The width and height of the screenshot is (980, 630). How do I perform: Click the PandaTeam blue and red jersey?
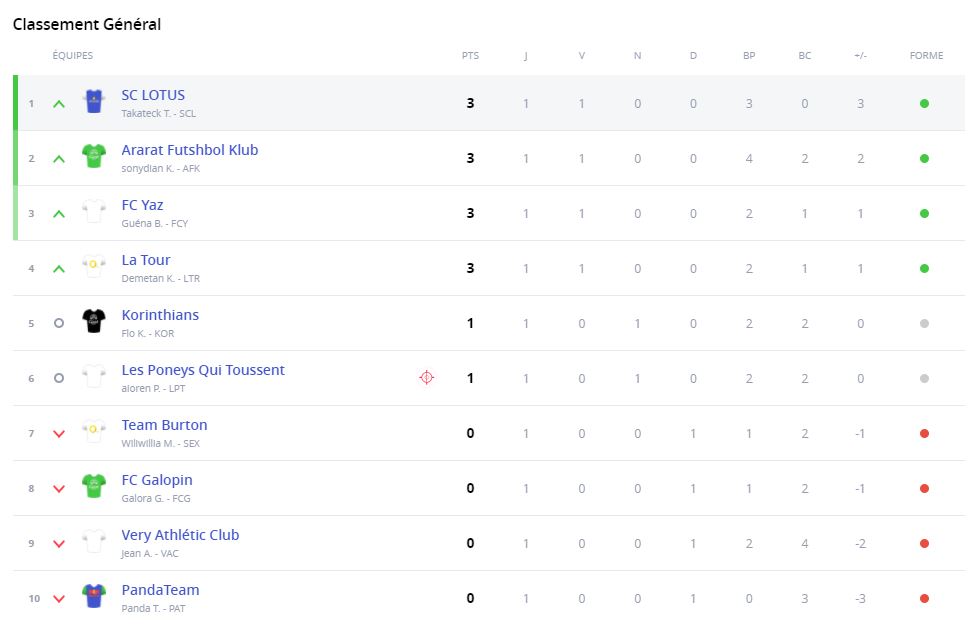tap(93, 597)
